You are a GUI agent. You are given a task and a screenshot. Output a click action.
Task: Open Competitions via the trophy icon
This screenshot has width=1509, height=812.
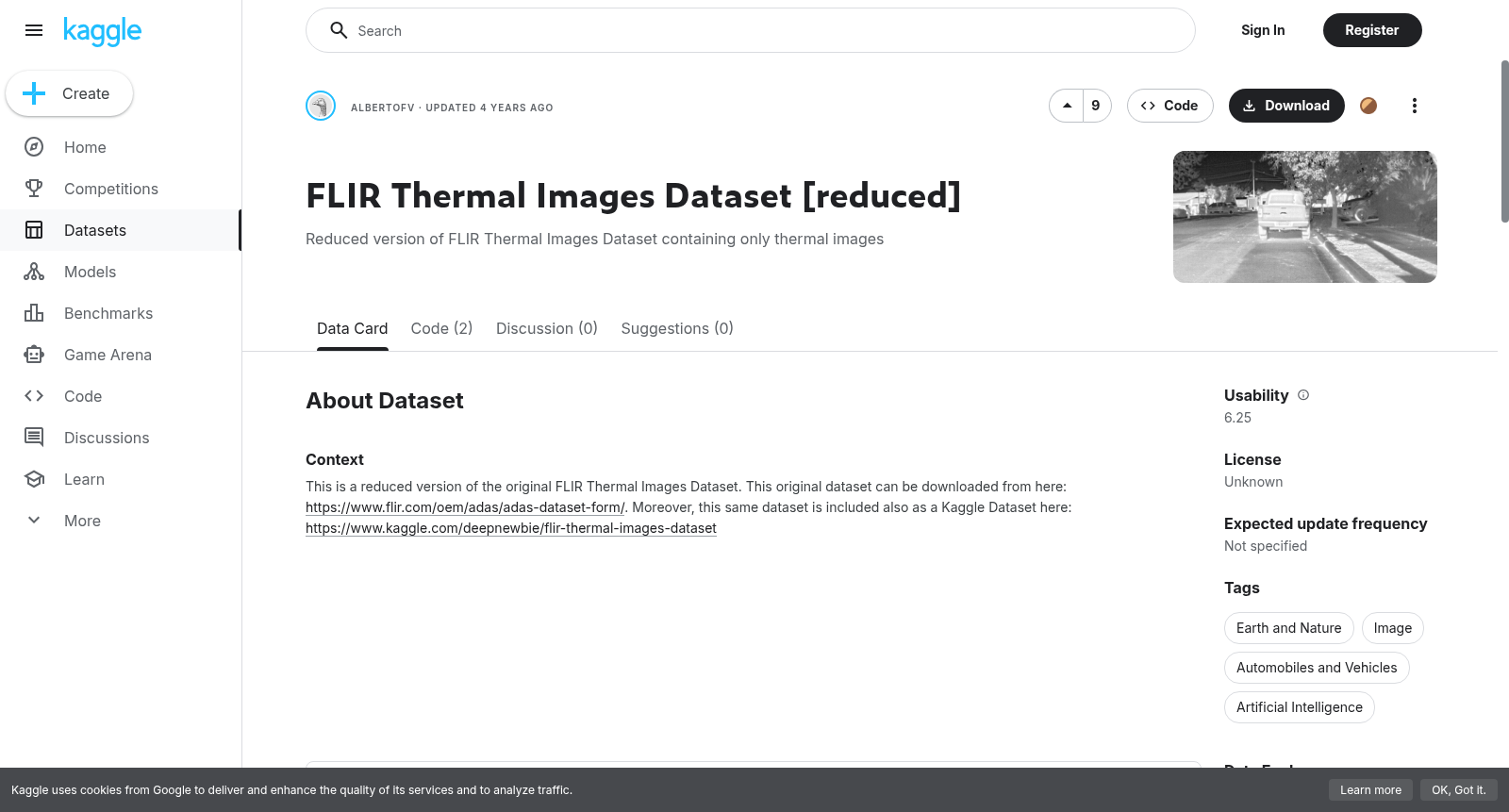tap(34, 189)
